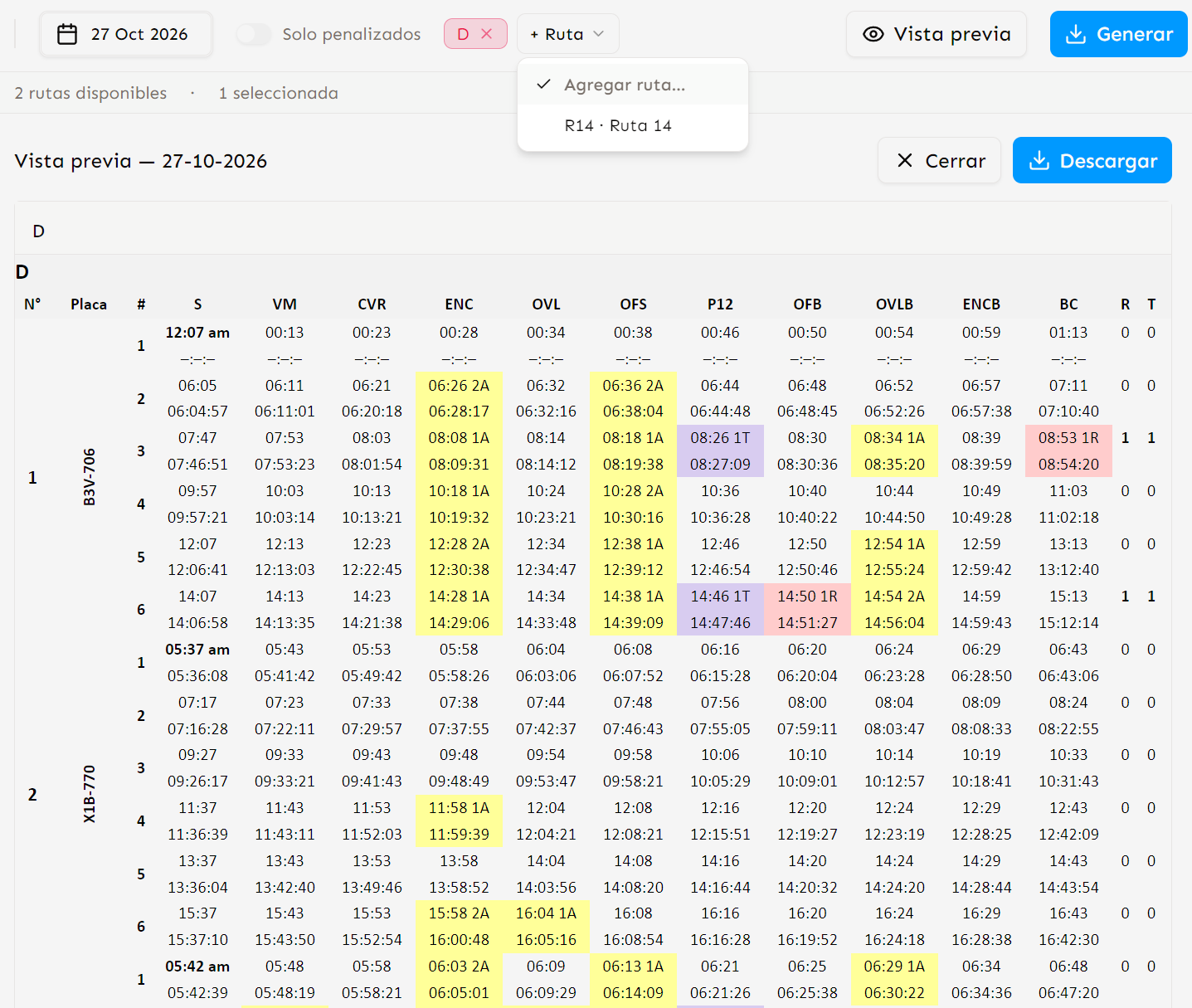Remove the D route chip via X
1192x1008 pixels.
click(487, 34)
